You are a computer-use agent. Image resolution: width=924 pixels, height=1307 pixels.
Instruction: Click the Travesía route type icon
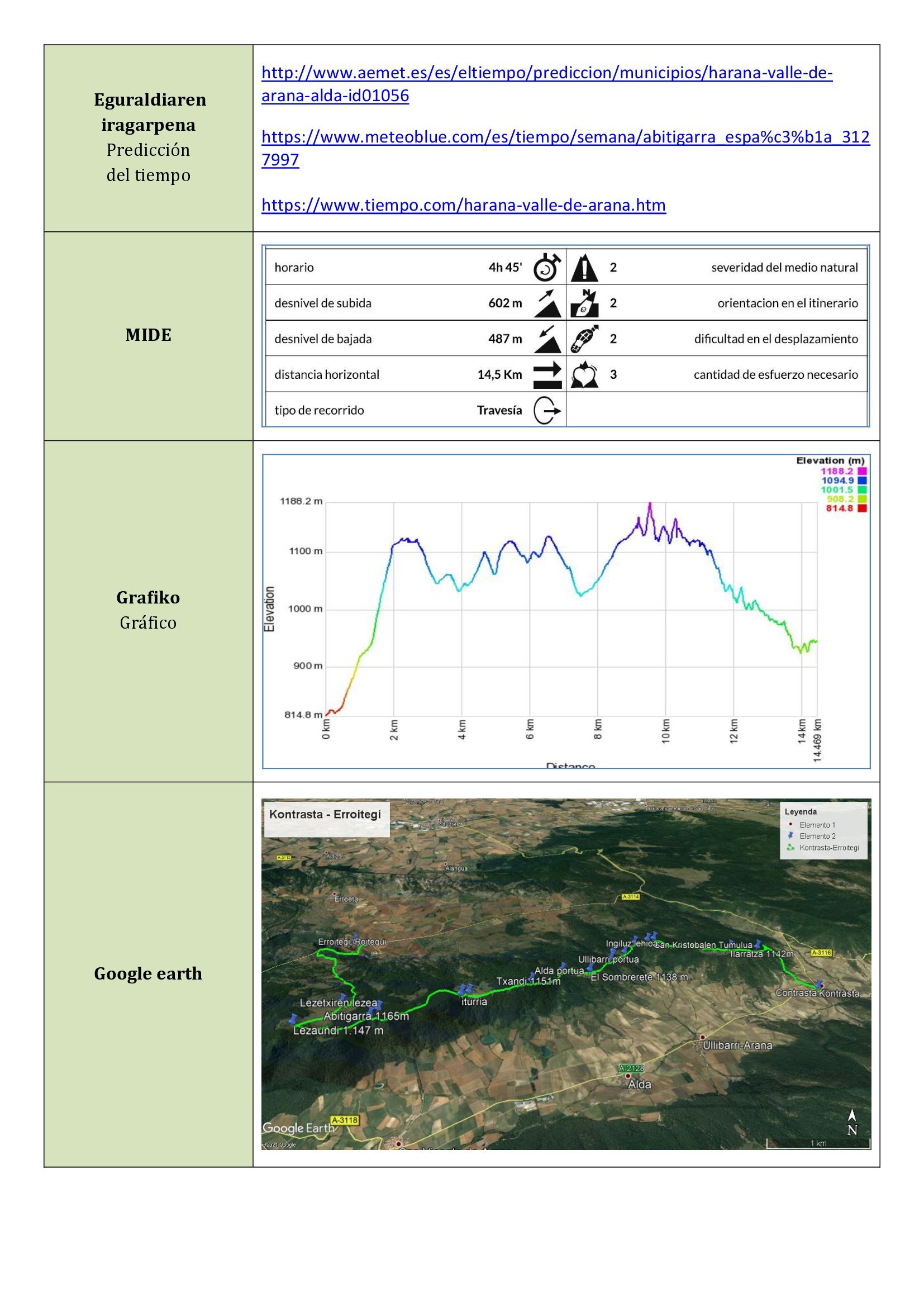tap(547, 411)
